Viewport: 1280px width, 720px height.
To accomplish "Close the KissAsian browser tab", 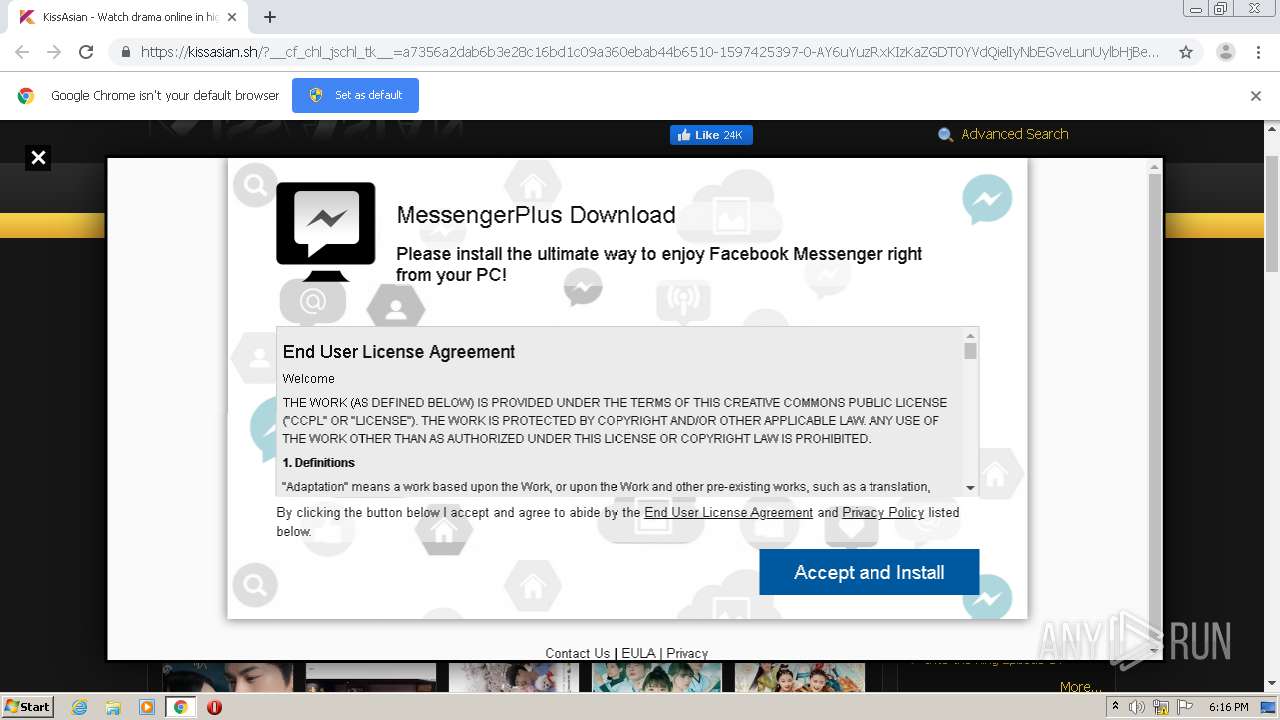I will (232, 17).
